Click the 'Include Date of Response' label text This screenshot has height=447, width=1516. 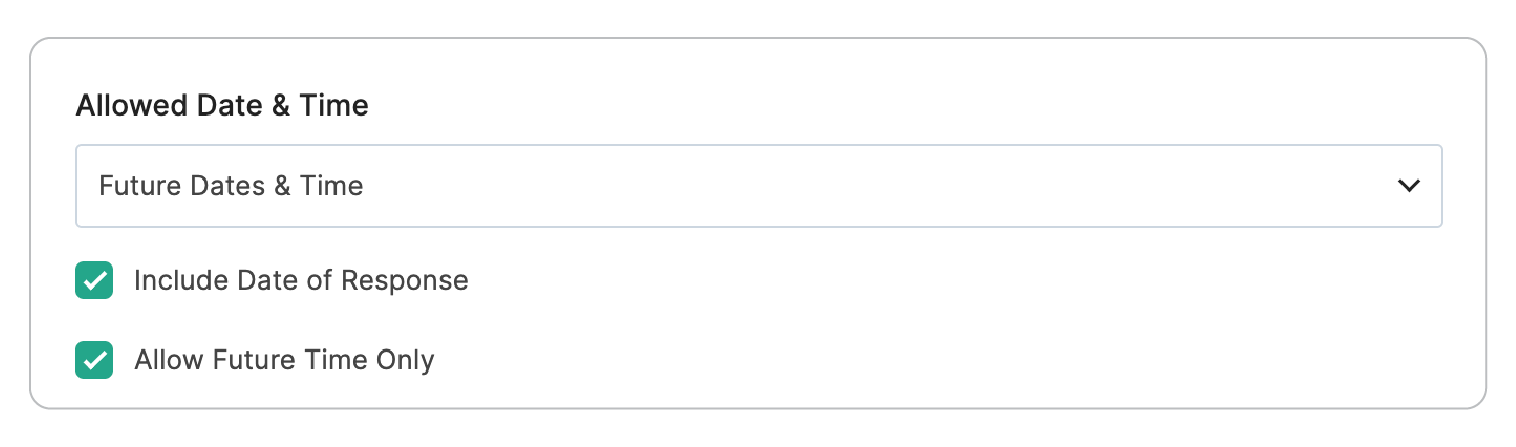click(301, 280)
